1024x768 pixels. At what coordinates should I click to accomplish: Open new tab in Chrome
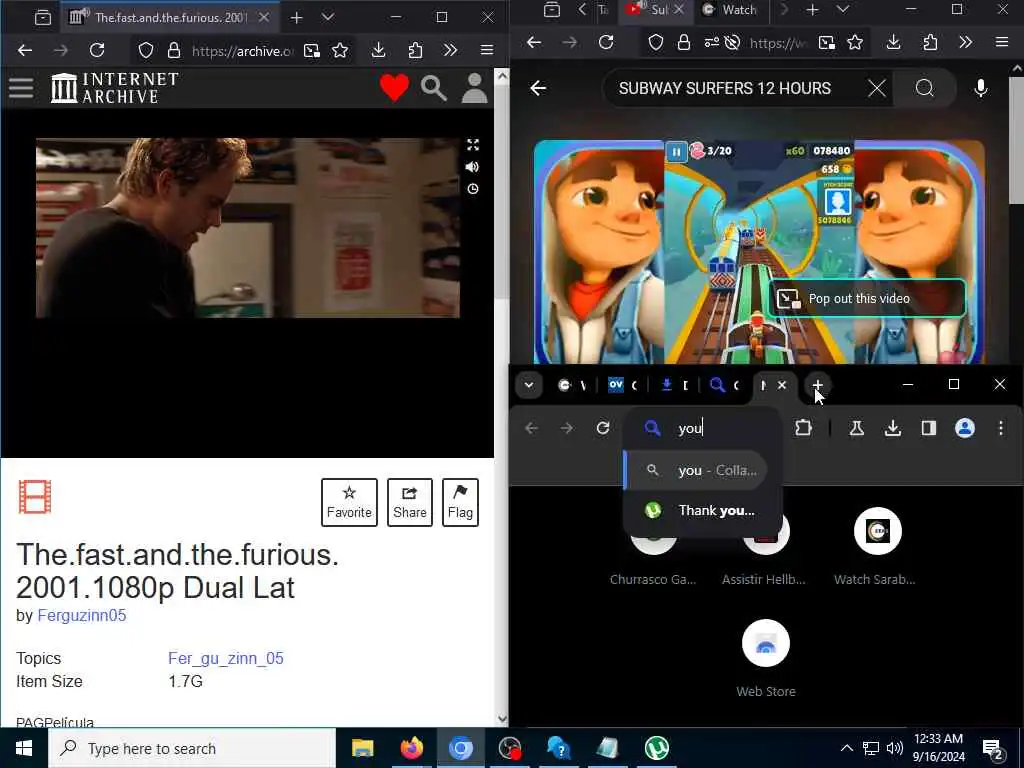(x=818, y=385)
